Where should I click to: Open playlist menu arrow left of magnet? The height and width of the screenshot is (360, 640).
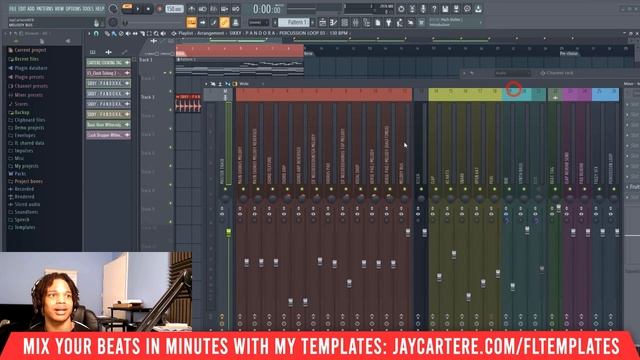coord(89,33)
